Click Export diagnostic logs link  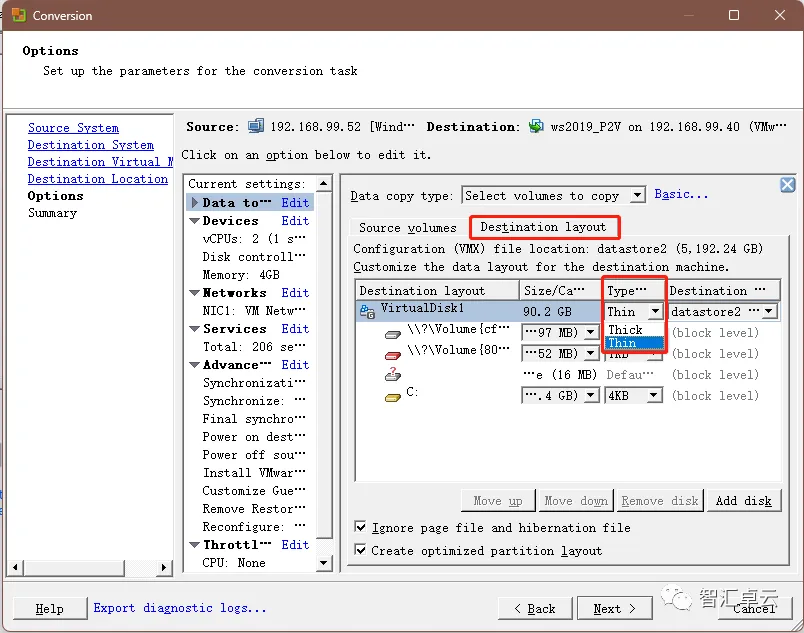click(x=180, y=608)
